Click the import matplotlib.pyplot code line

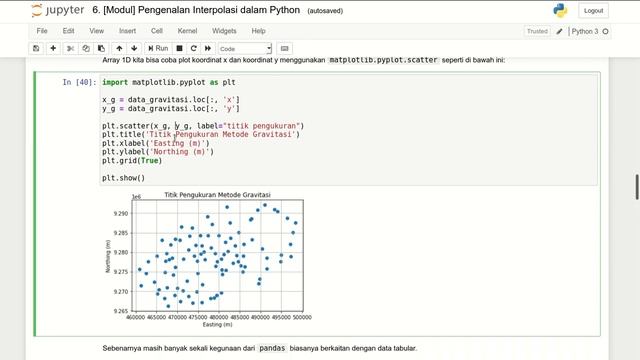169,82
